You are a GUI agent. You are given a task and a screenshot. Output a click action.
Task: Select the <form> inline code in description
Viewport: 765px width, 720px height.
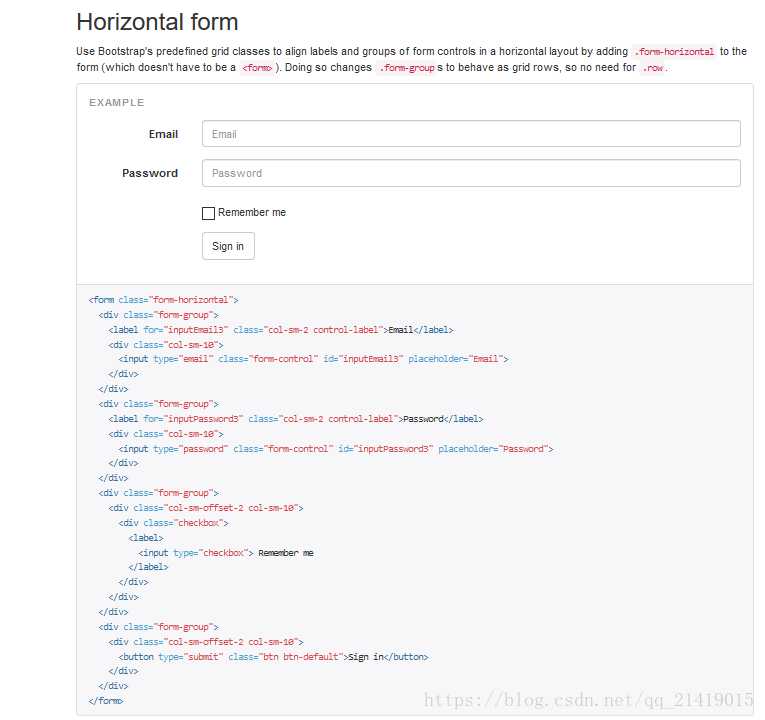point(257,68)
